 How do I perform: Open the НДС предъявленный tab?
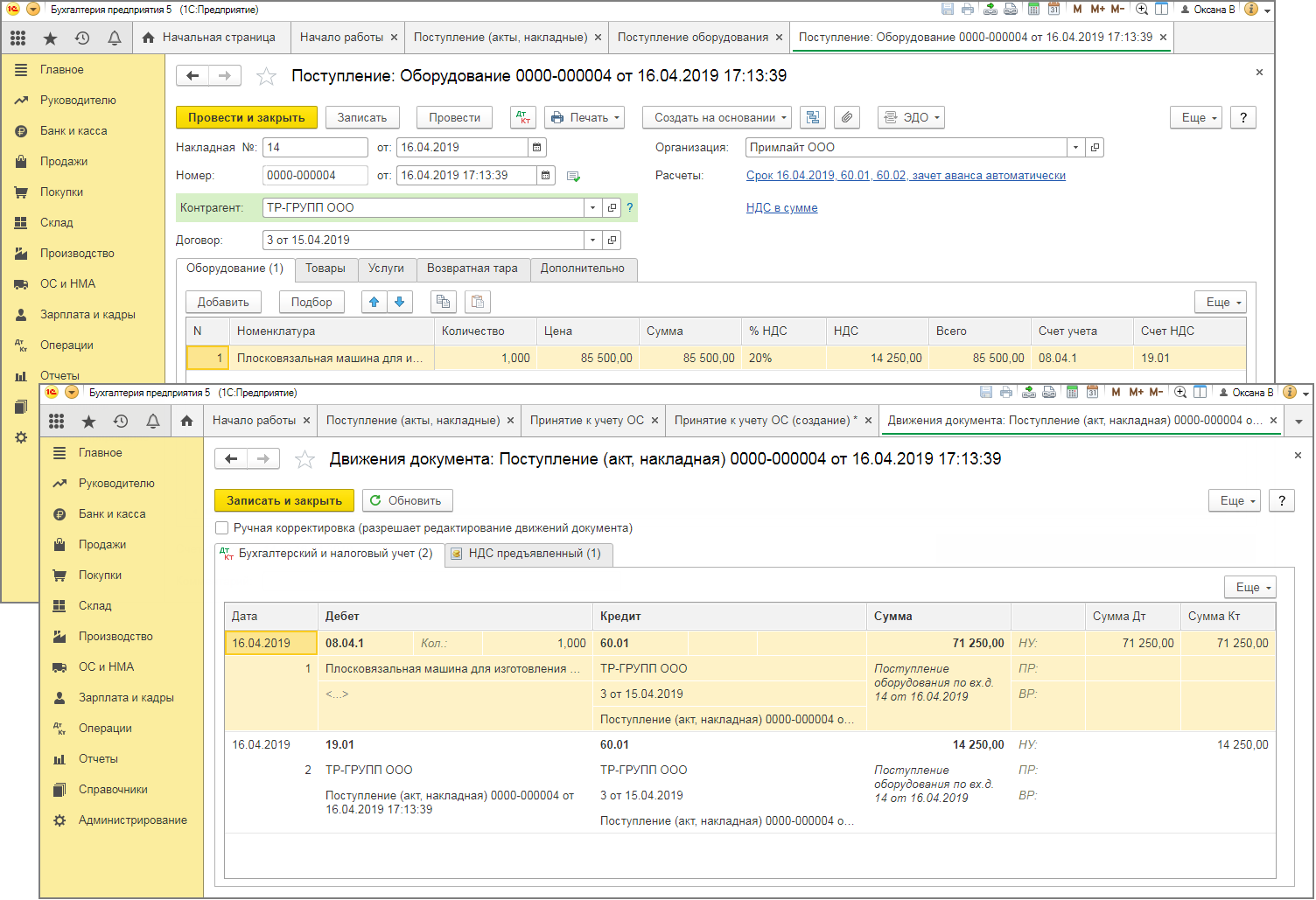pos(529,555)
